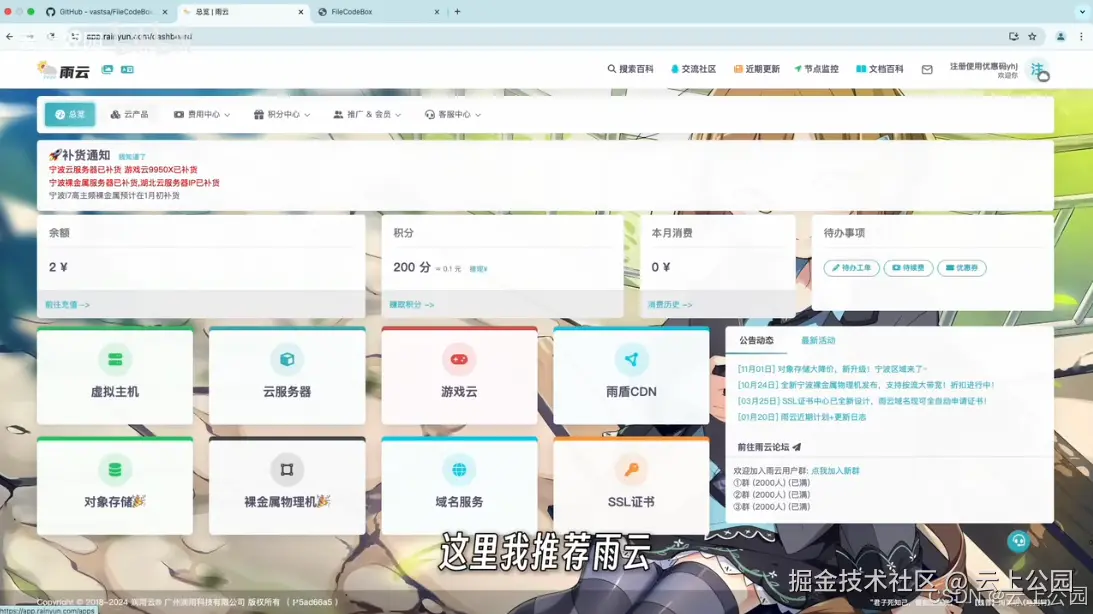Expand the 费用中心 dropdown menu

tap(200, 113)
